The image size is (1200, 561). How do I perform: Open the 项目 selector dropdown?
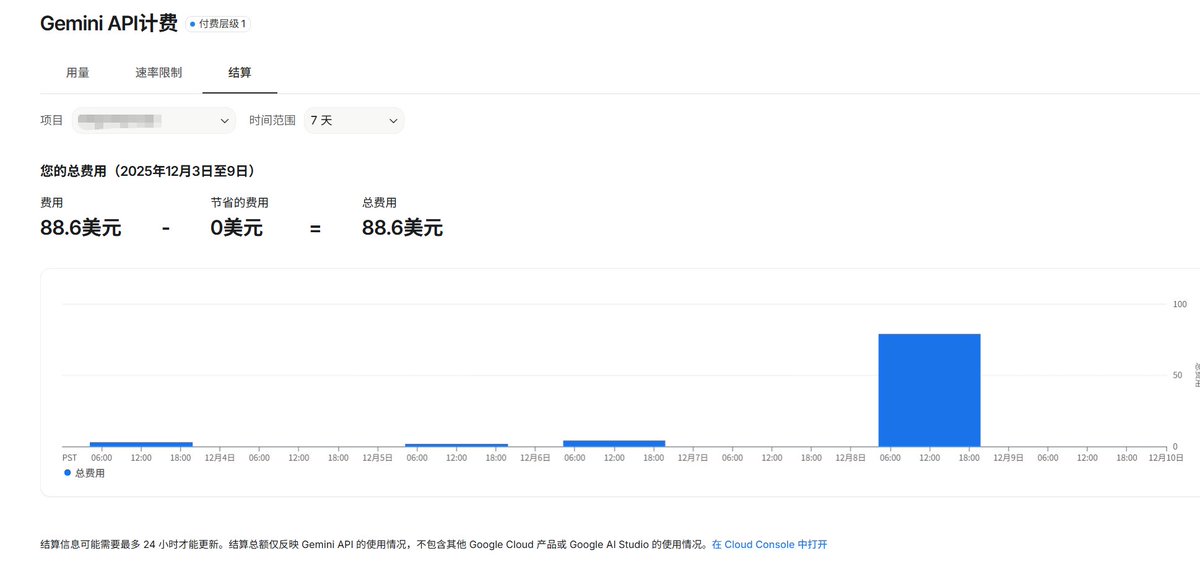(153, 121)
